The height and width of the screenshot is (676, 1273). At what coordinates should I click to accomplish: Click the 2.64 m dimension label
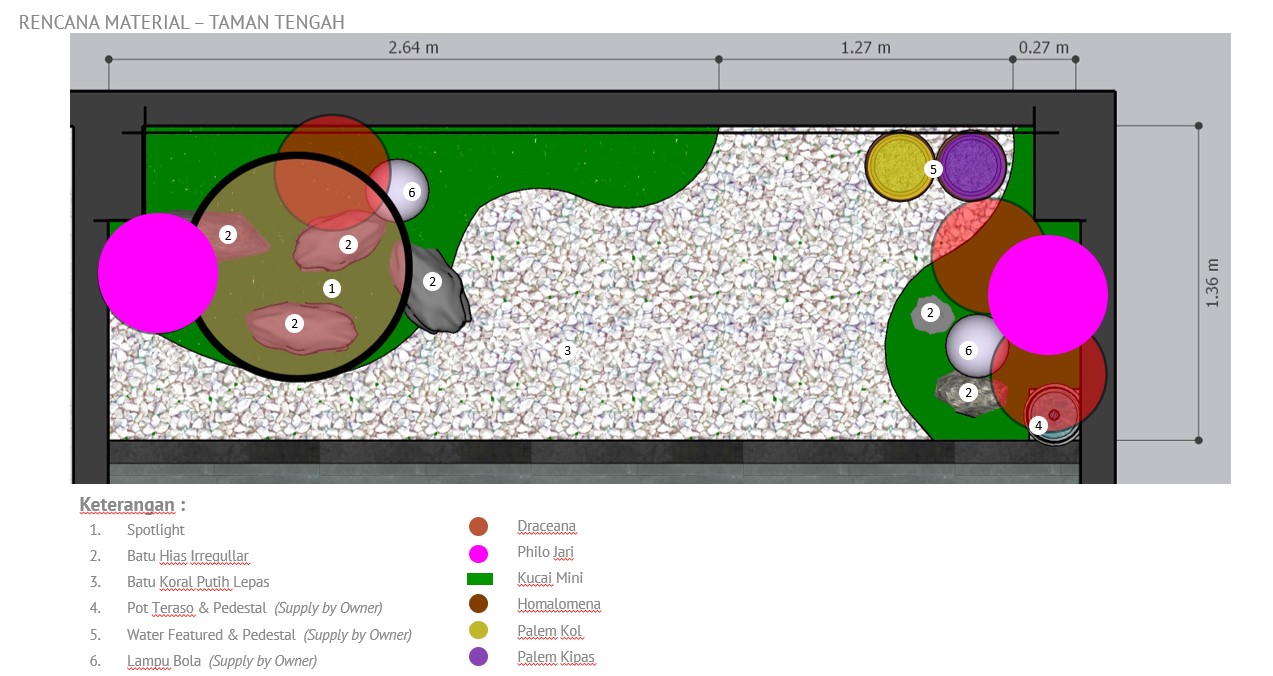coord(414,47)
